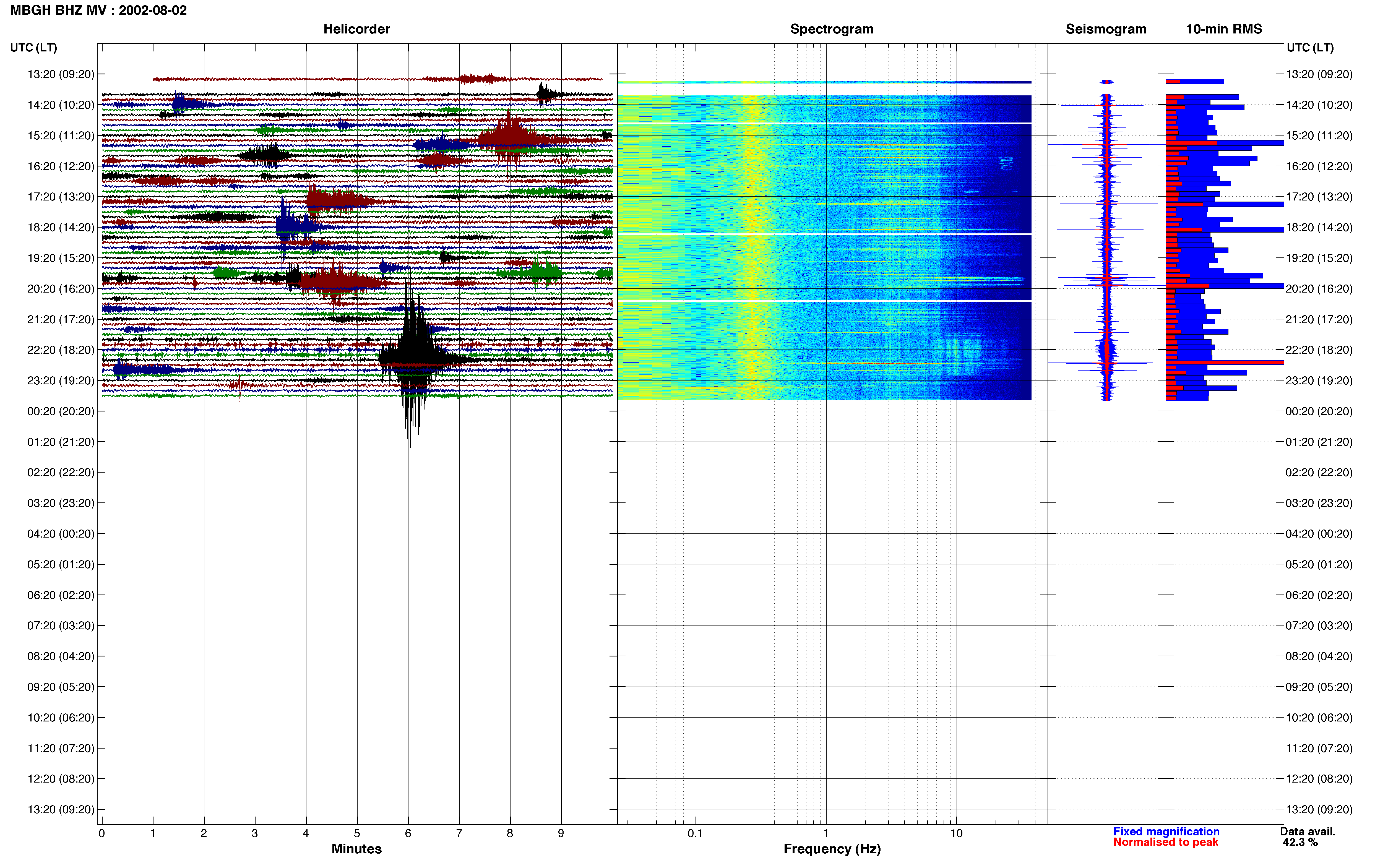The height and width of the screenshot is (868, 1388).
Task: Click left axis time 19:20 (15:20)
Action: [x=61, y=258]
